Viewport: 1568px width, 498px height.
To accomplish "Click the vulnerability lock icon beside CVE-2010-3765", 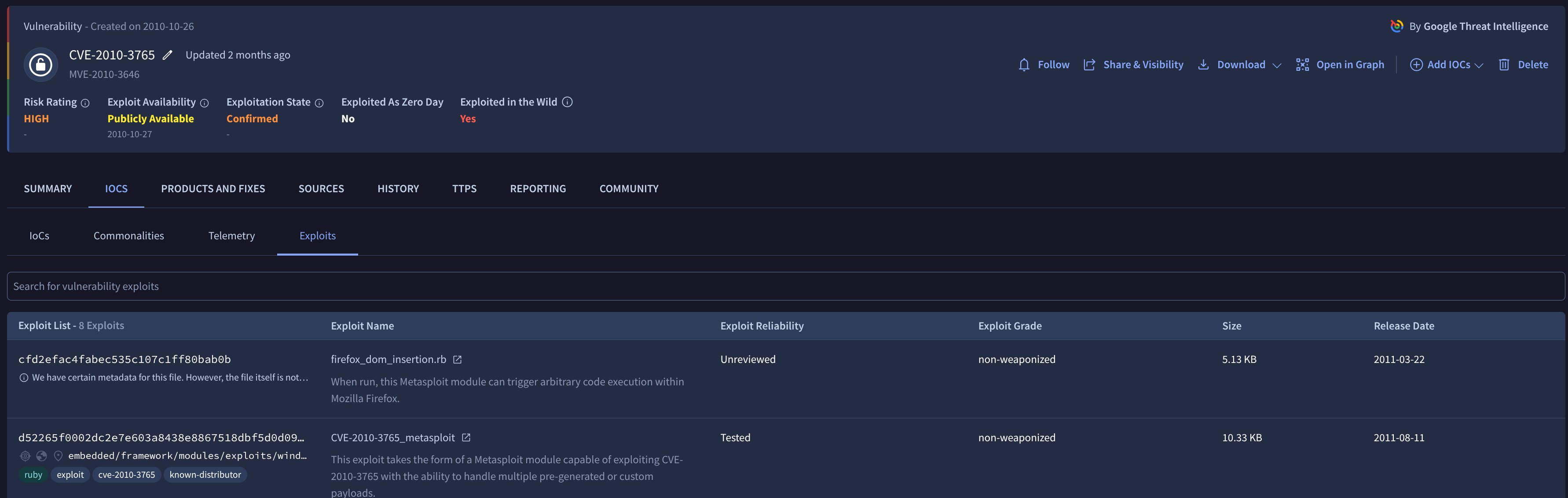I will (41, 64).
